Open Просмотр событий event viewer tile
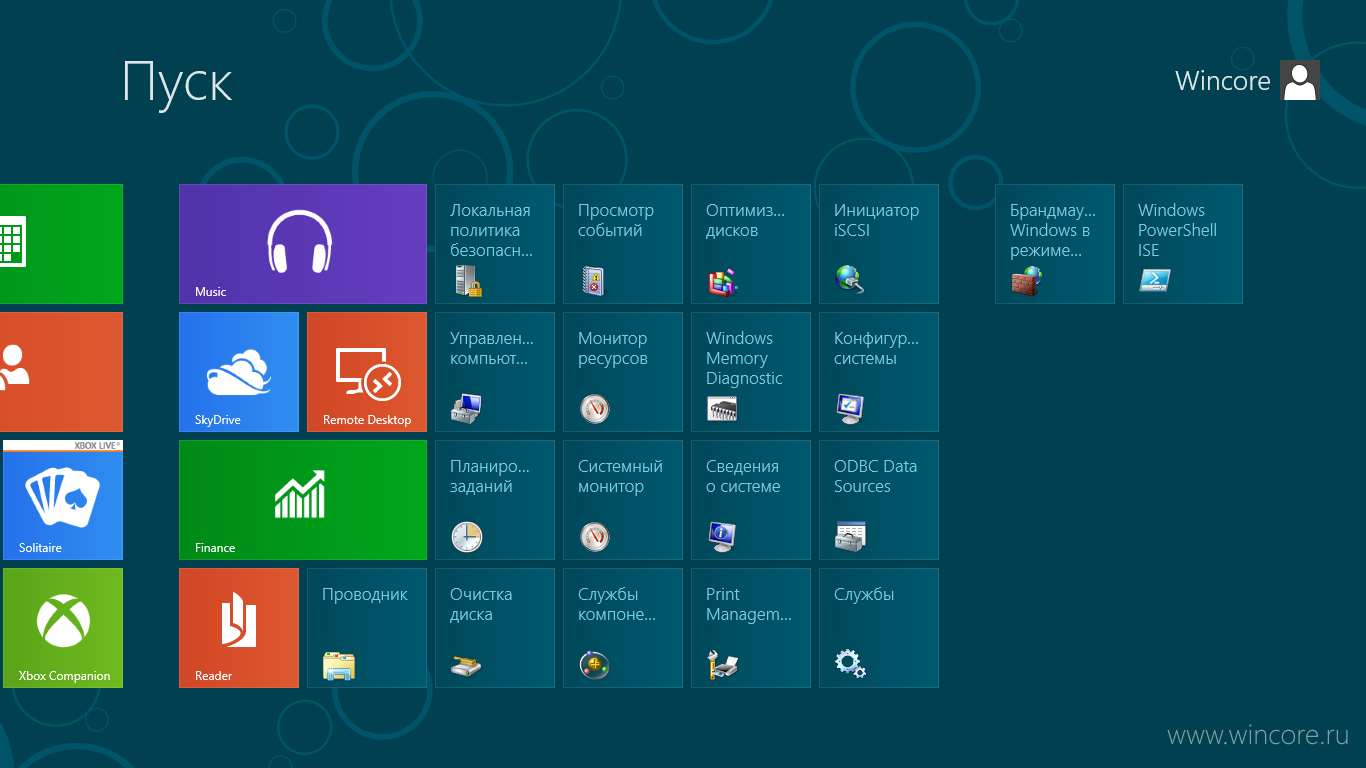The height and width of the screenshot is (768, 1366). 622,243
